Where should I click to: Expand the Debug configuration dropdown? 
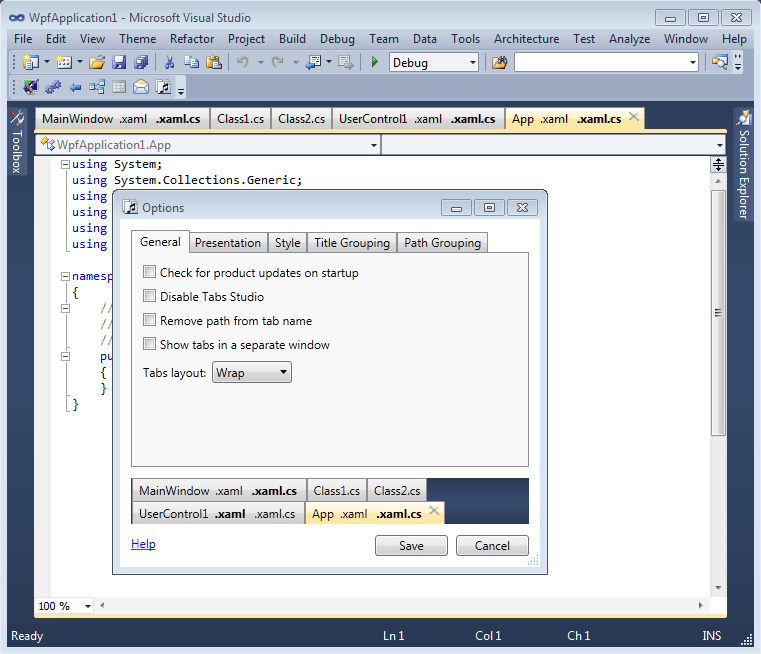click(x=434, y=62)
